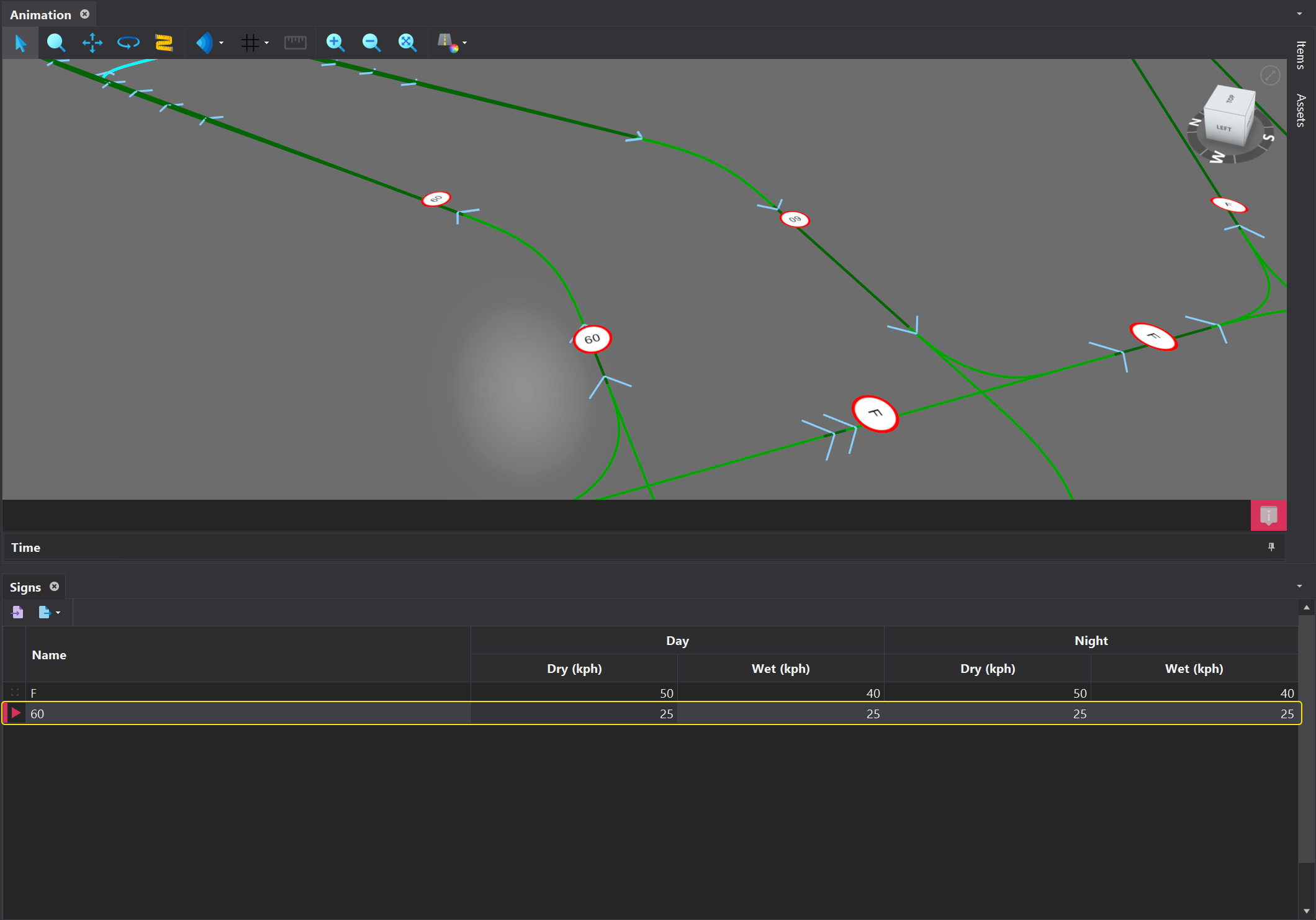This screenshot has width=1316, height=920.
Task: Open the Items side tab
Action: click(1301, 55)
